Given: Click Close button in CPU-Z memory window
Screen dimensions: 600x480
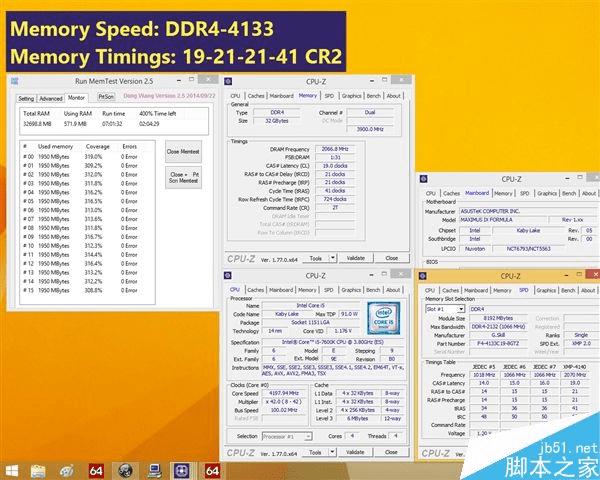Looking at the screenshot, I should (391, 258).
